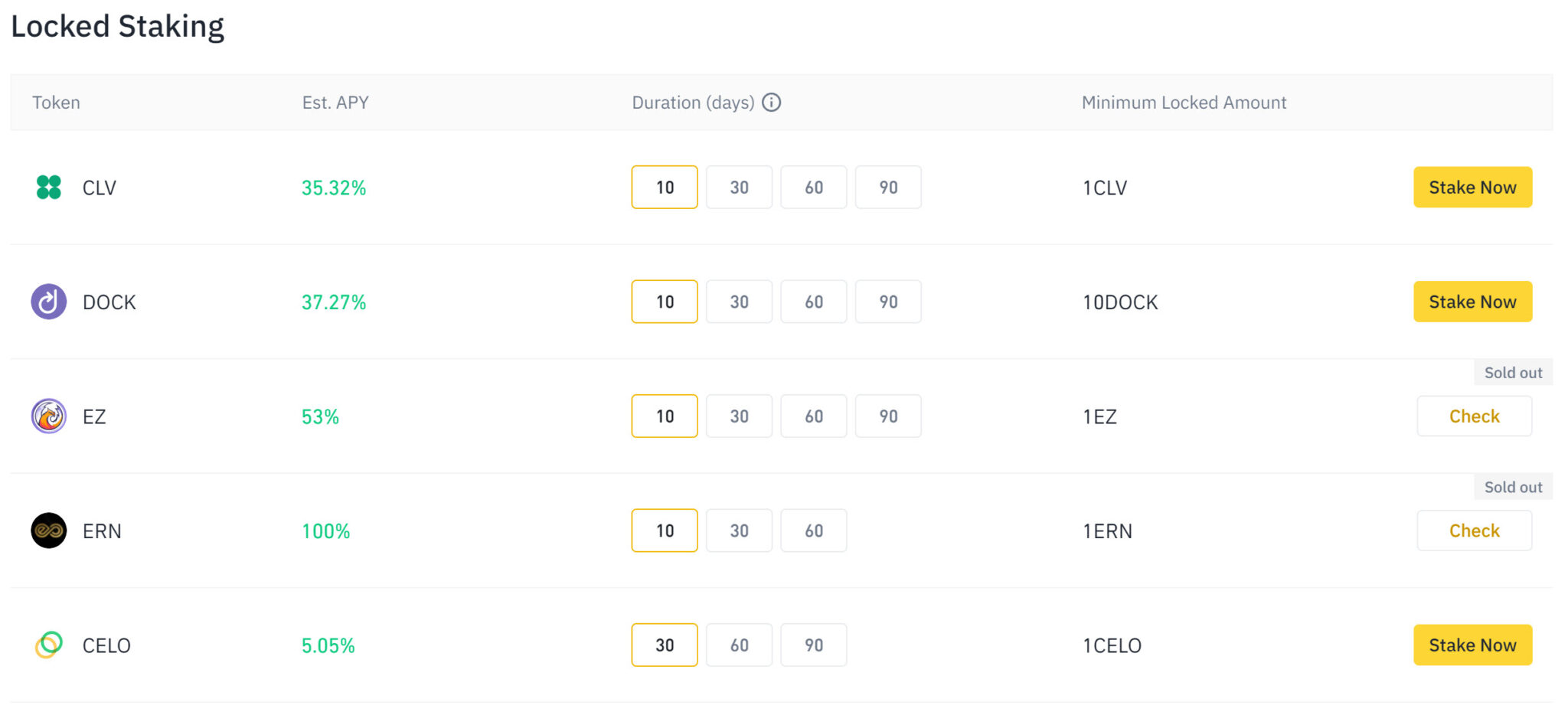Image resolution: width=1568 pixels, height=715 pixels.
Task: Choose 90 days duration for CELO
Action: [814, 645]
